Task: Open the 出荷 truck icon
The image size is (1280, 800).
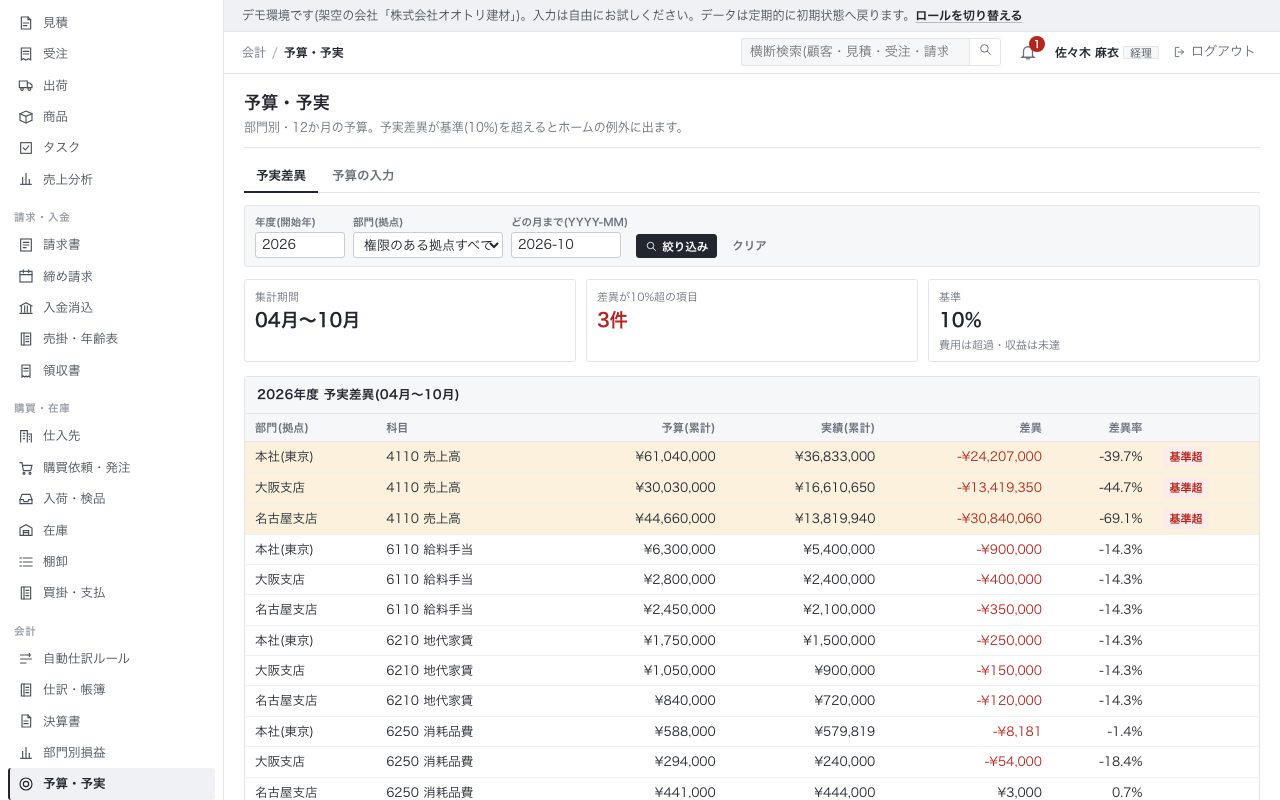Action: [26, 86]
